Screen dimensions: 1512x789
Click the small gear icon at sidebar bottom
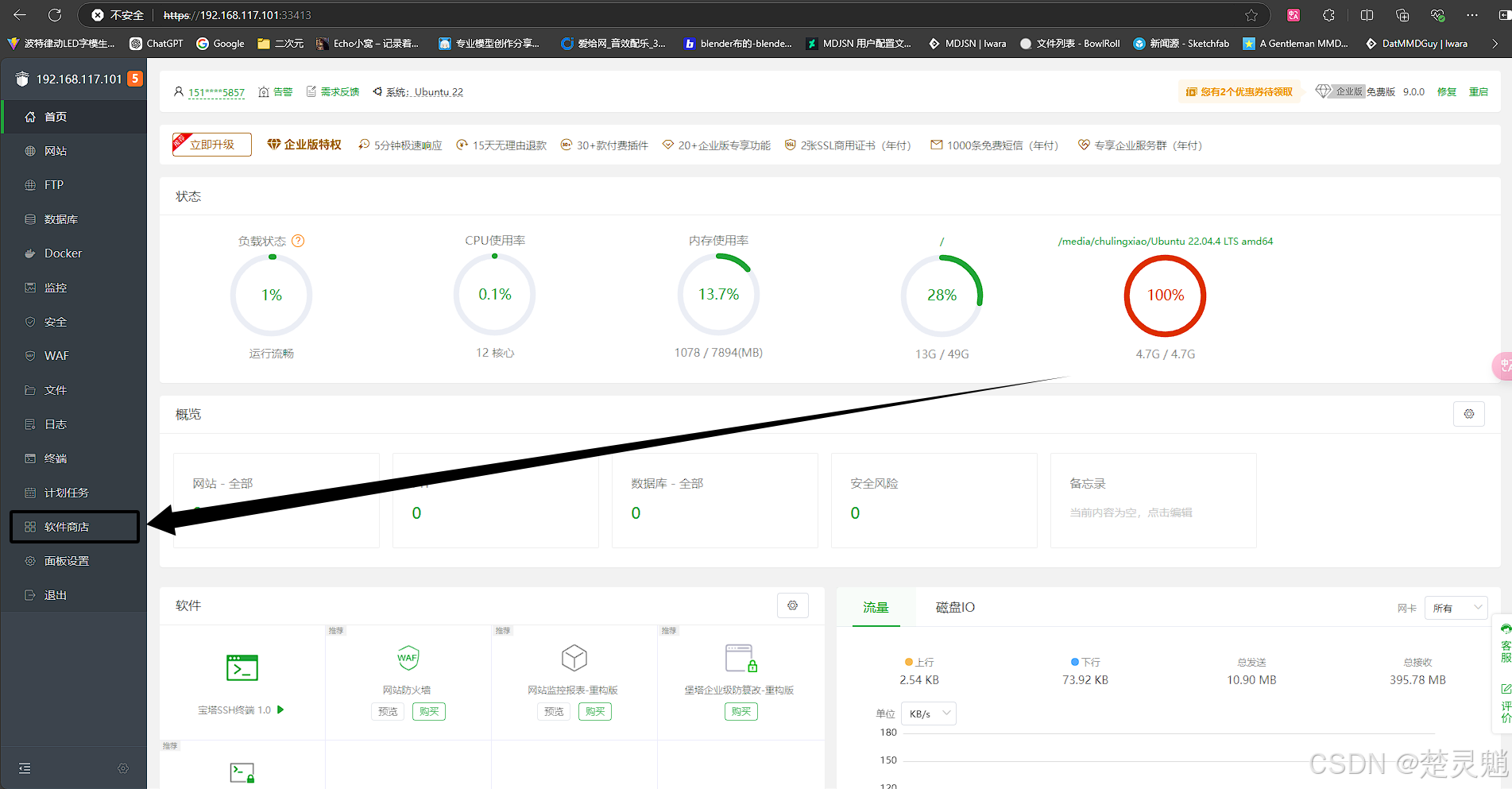pos(123,768)
